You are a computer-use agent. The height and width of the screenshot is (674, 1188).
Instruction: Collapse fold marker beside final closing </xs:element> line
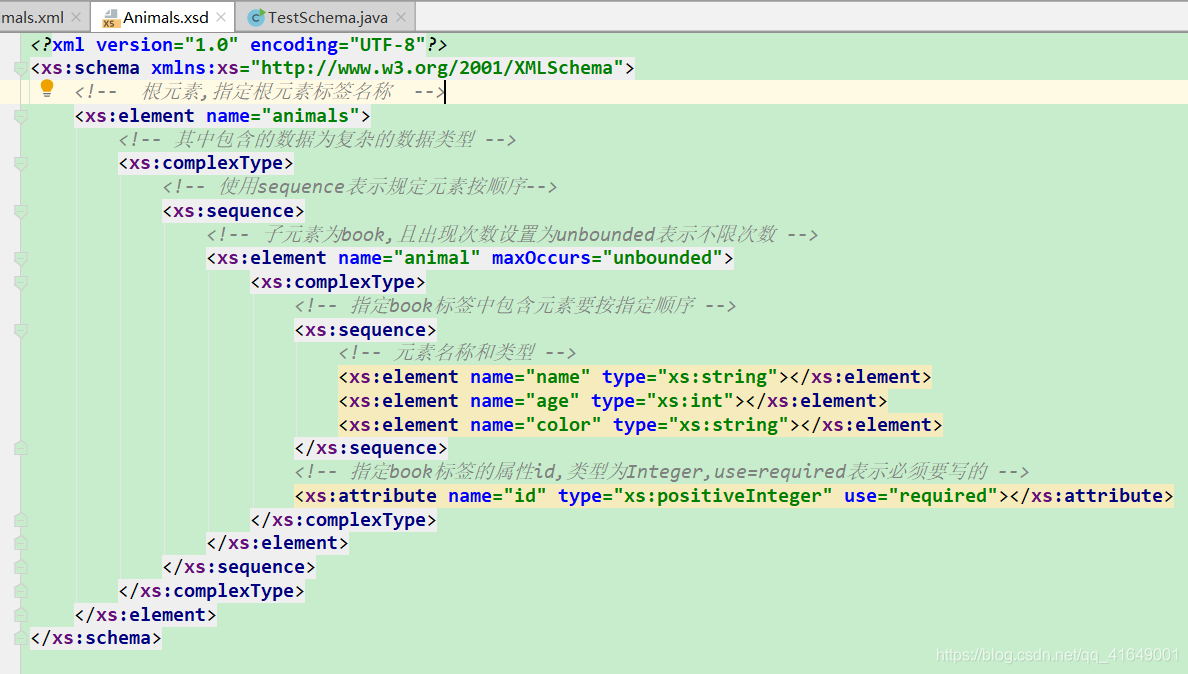[20, 615]
